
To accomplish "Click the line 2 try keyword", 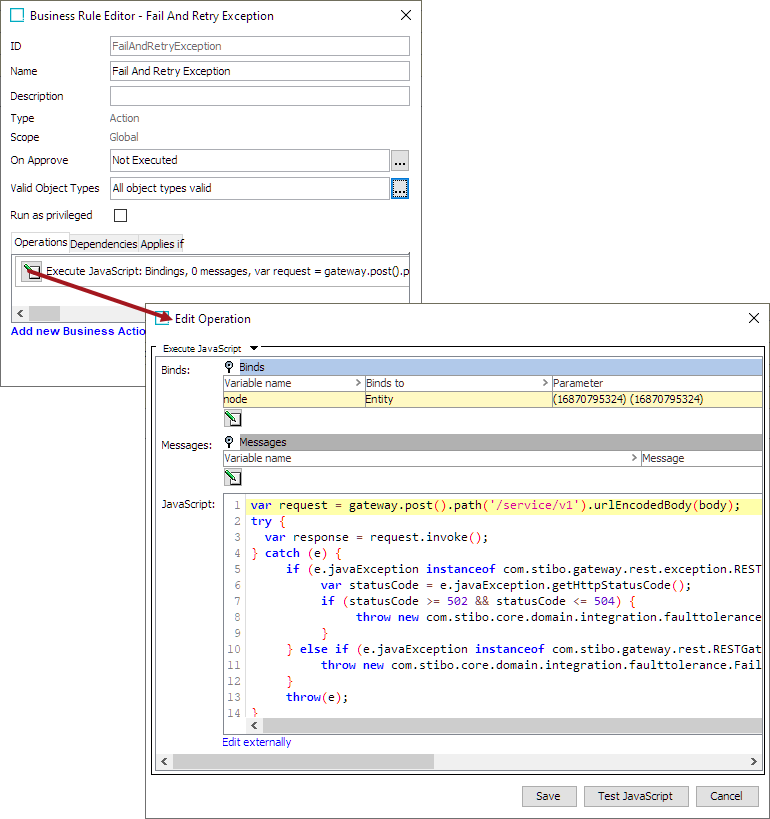I will tap(261, 521).
